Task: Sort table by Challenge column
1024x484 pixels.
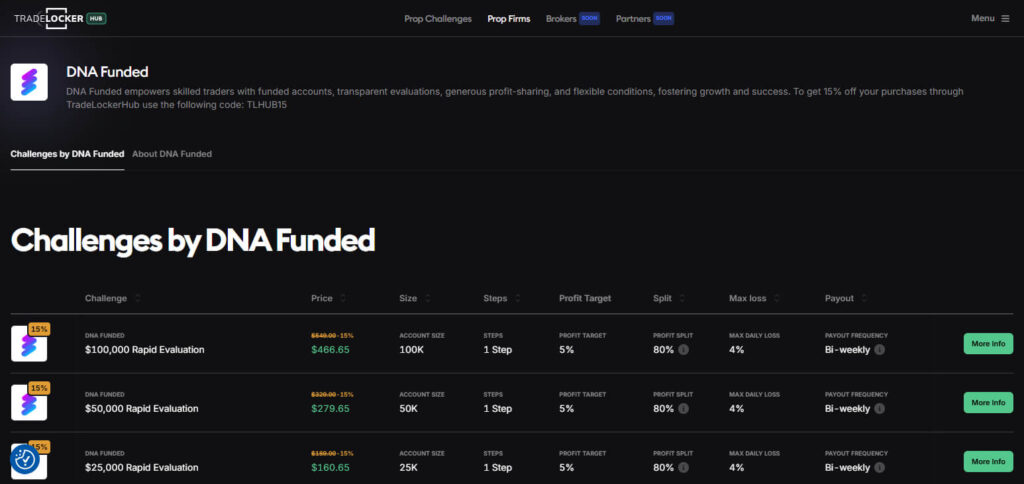Action: (137, 298)
